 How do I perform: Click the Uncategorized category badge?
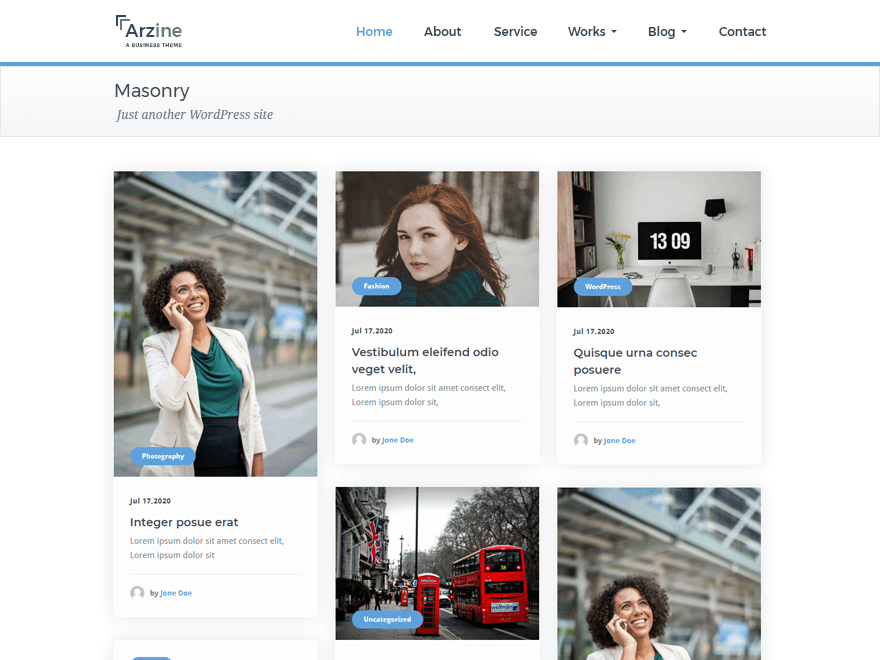[x=386, y=618]
